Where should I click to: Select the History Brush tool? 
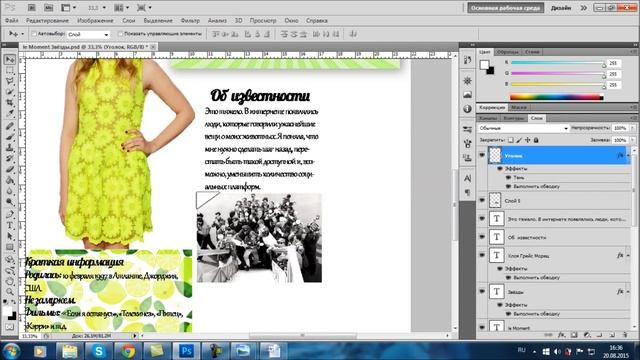[10, 158]
